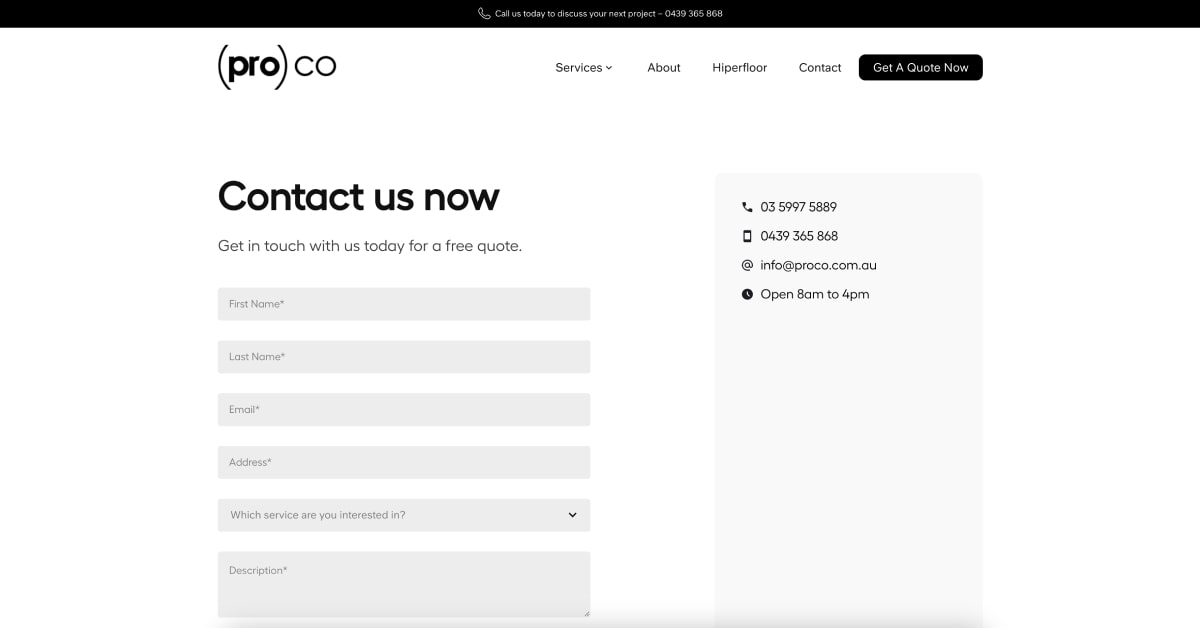Click the clock icon next to opening hours
The width and height of the screenshot is (1200, 628).
point(747,294)
